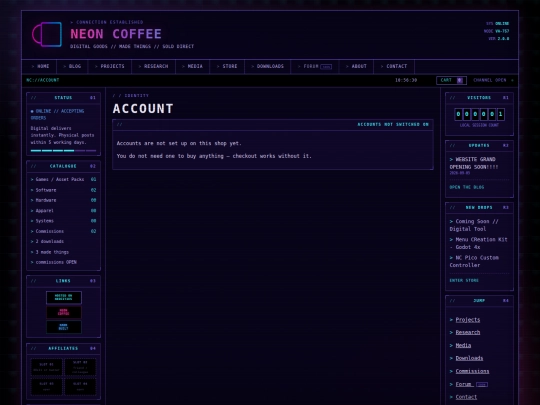Click the clock time in the status bar
Screen dimensions: 540x405
tap(406, 80)
